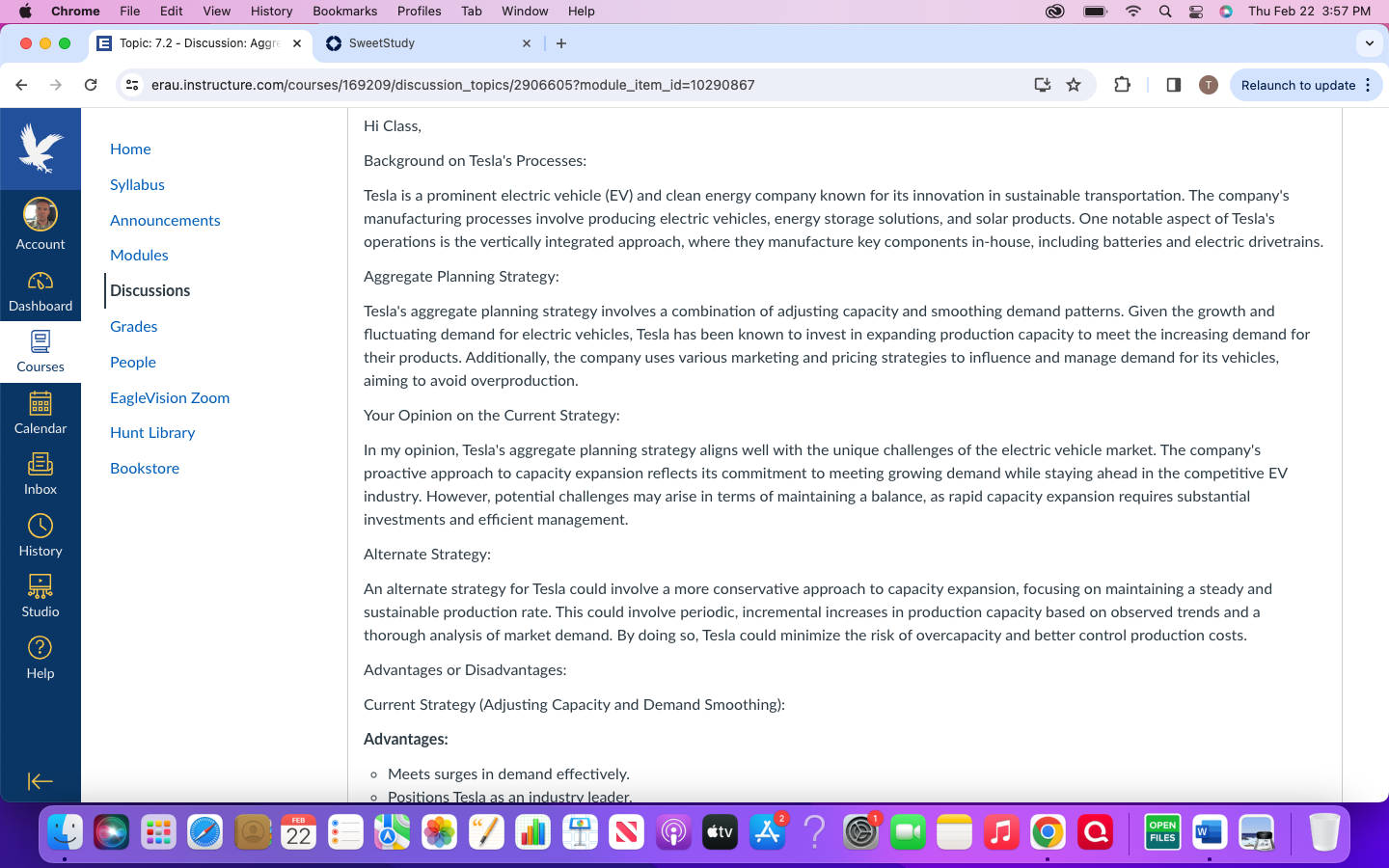Toggle the Chrome side panel
This screenshot has width=1389, height=868.
click(1174, 85)
